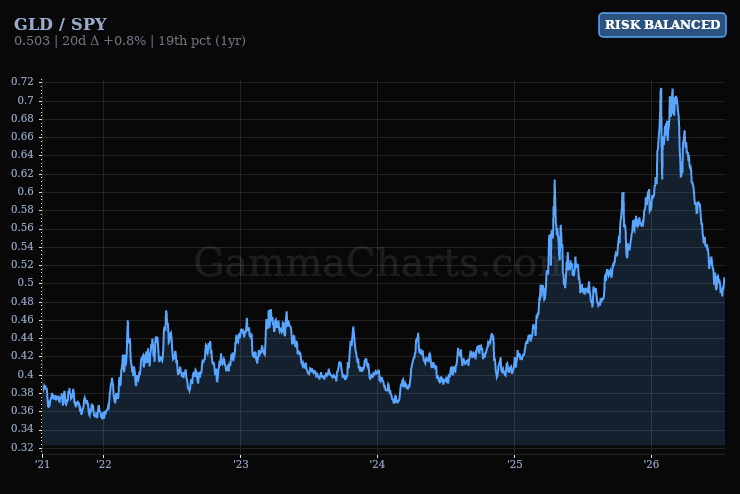This screenshot has height=494, width=740.
Task: Click the 0.5 y-axis label
Action: [x=25, y=283]
